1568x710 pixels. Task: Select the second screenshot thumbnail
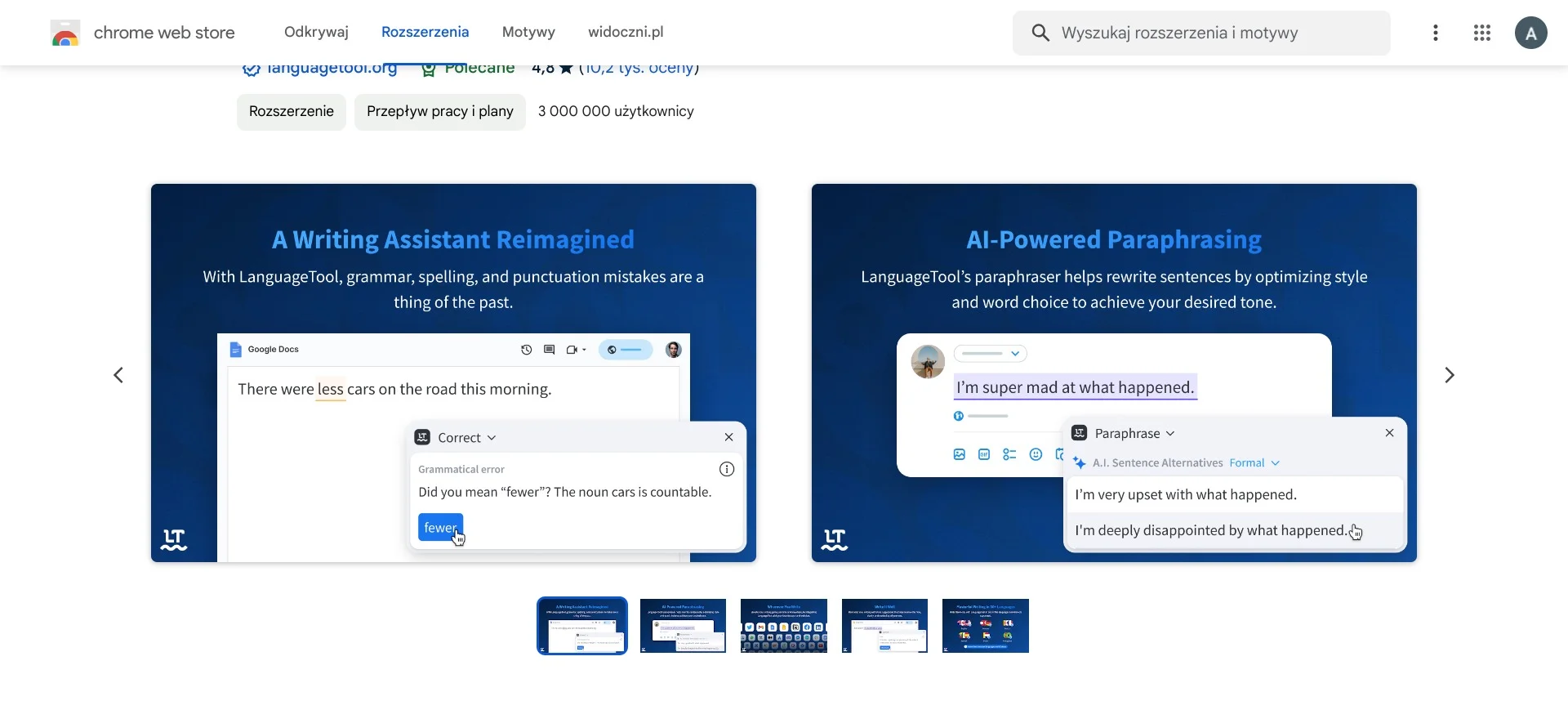click(683, 626)
